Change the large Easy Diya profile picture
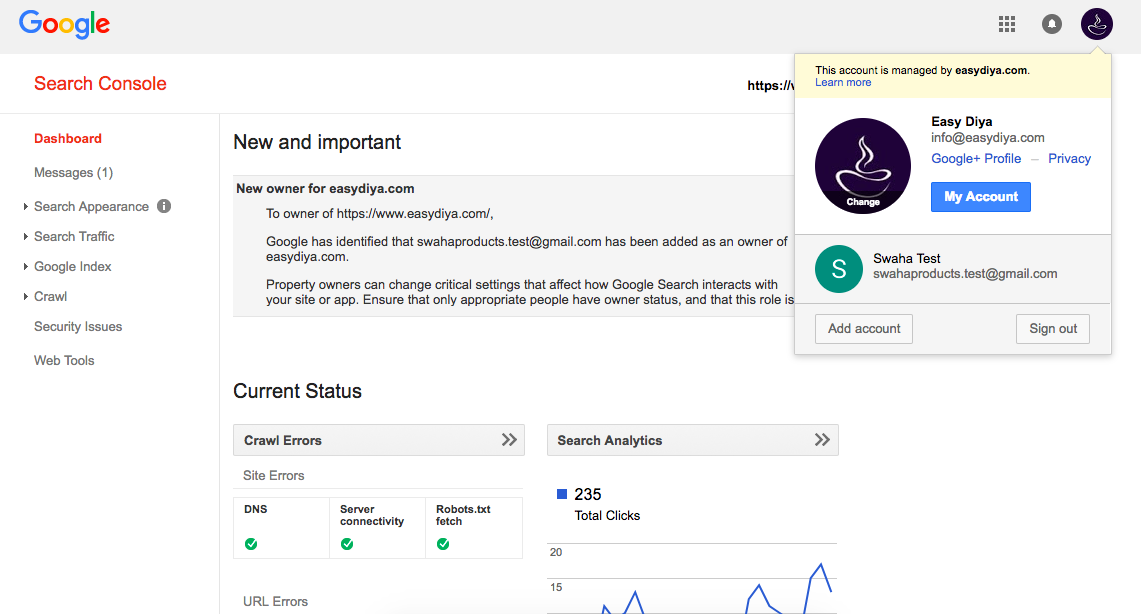Viewport: 1141px width, 614px height. coord(862,166)
